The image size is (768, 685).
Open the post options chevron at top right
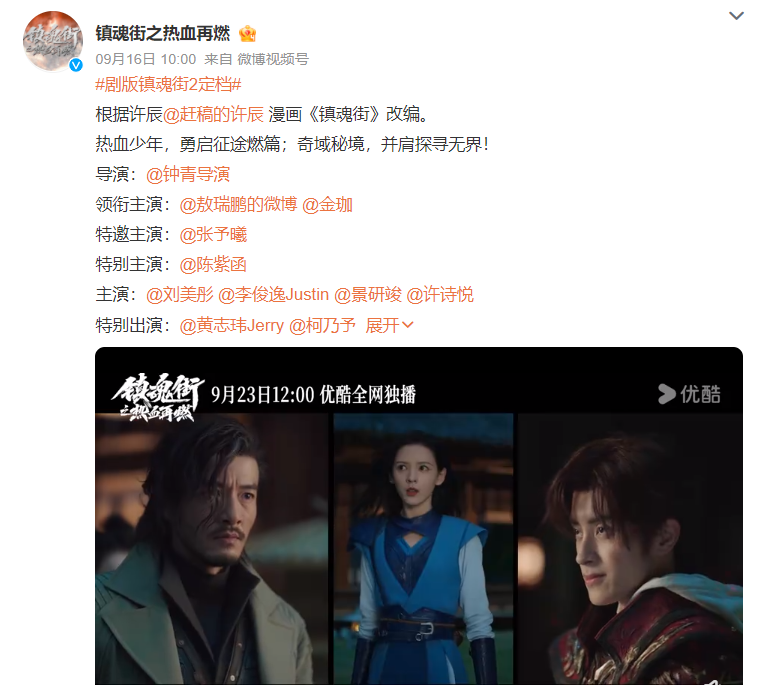click(x=736, y=16)
